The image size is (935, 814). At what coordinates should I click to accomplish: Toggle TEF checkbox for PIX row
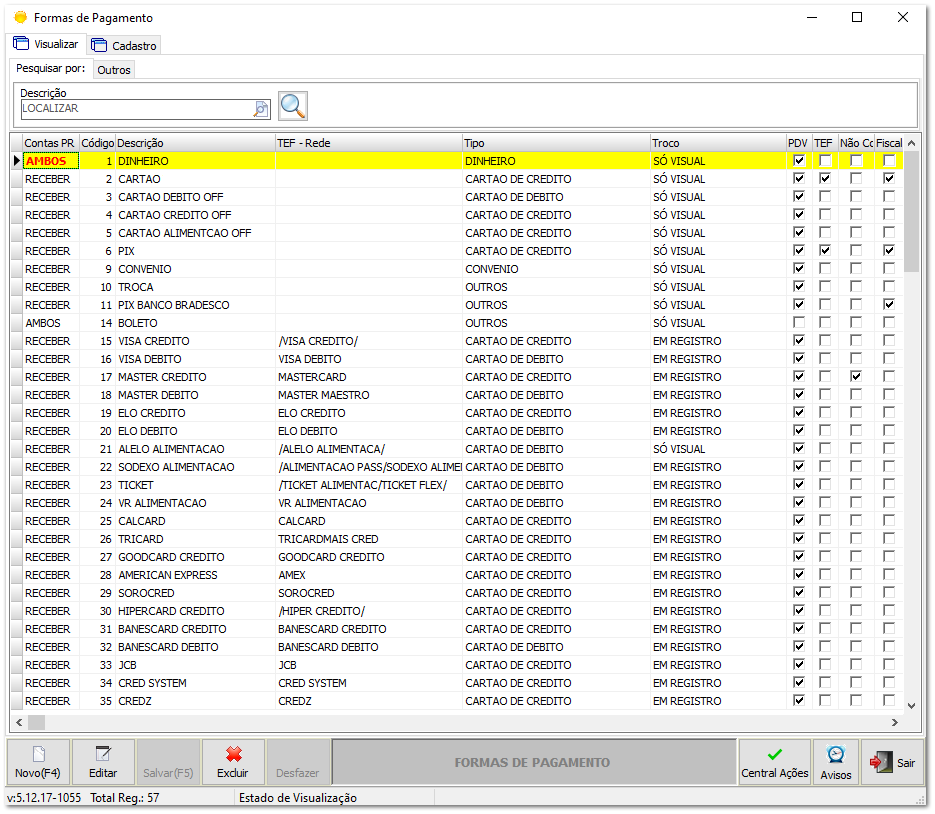point(824,251)
